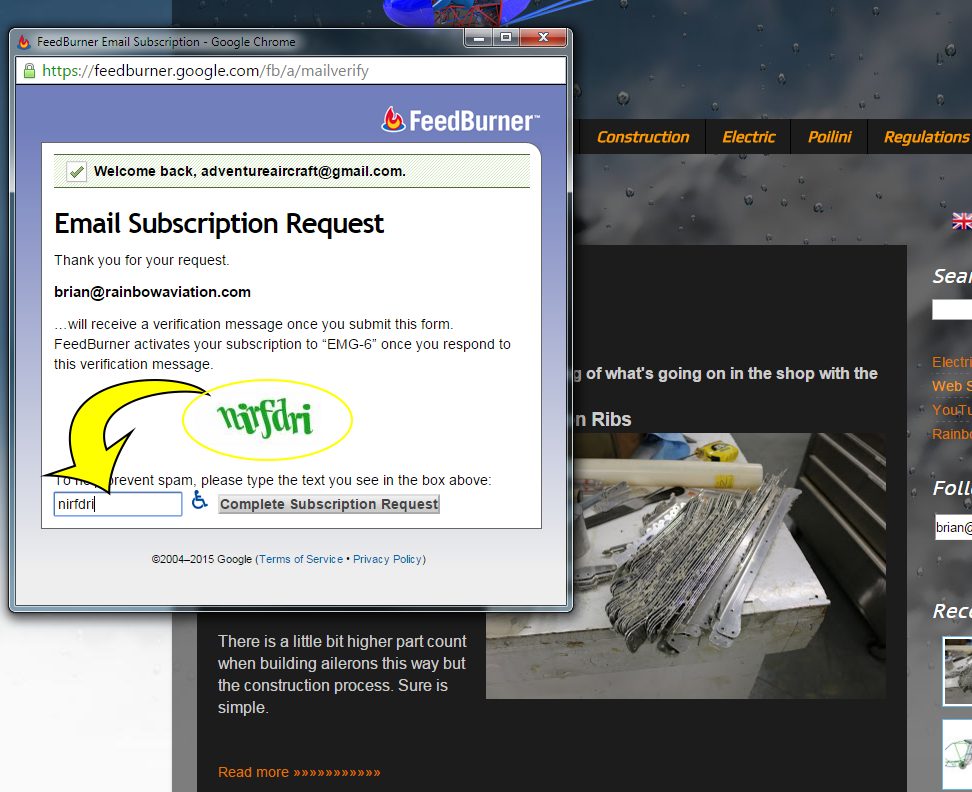Click the green checkmark icon beside Welcome back
The width and height of the screenshot is (972, 792).
tap(76, 171)
